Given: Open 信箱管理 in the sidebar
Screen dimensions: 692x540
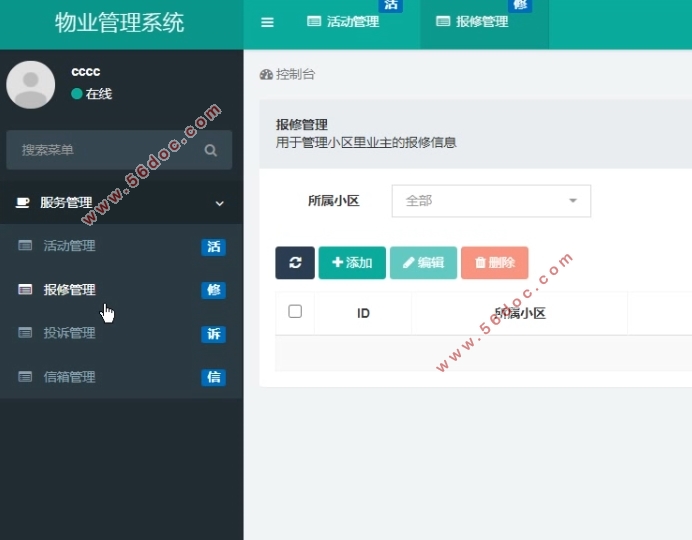Looking at the screenshot, I should 121,377.
